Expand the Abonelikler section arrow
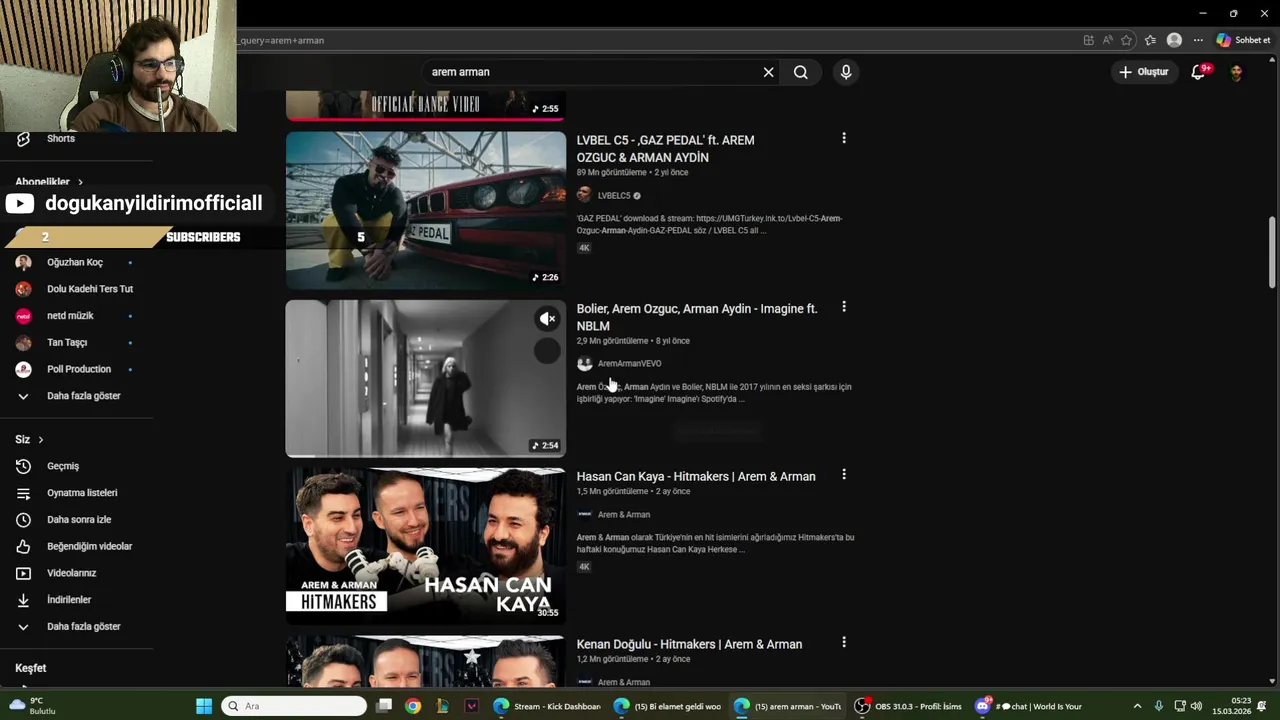Image resolution: width=1280 pixels, height=720 pixels. pos(80,182)
